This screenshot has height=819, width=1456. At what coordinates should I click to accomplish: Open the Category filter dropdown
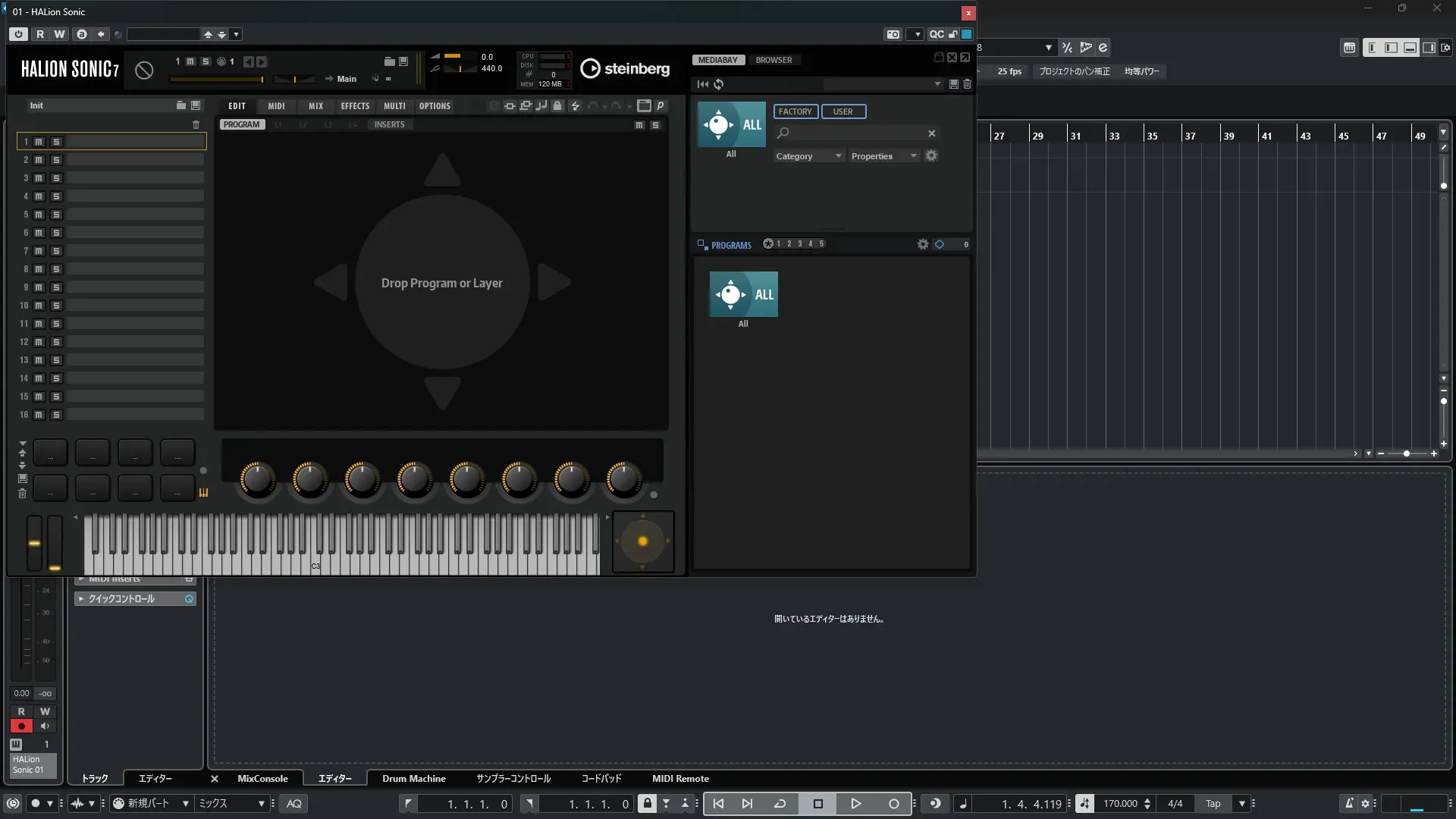808,156
